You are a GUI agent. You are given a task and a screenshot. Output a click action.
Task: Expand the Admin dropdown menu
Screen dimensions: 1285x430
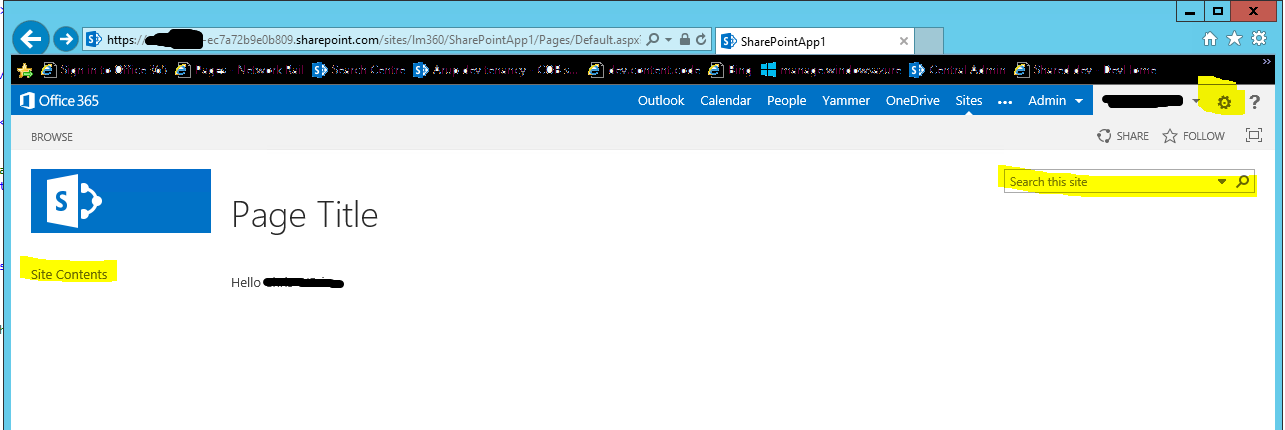1055,101
